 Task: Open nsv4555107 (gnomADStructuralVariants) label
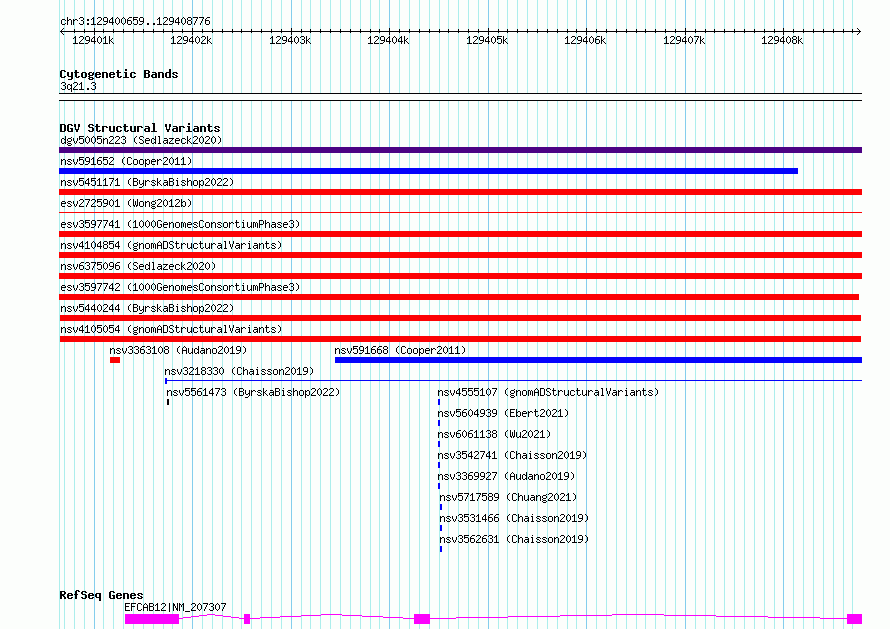click(548, 392)
